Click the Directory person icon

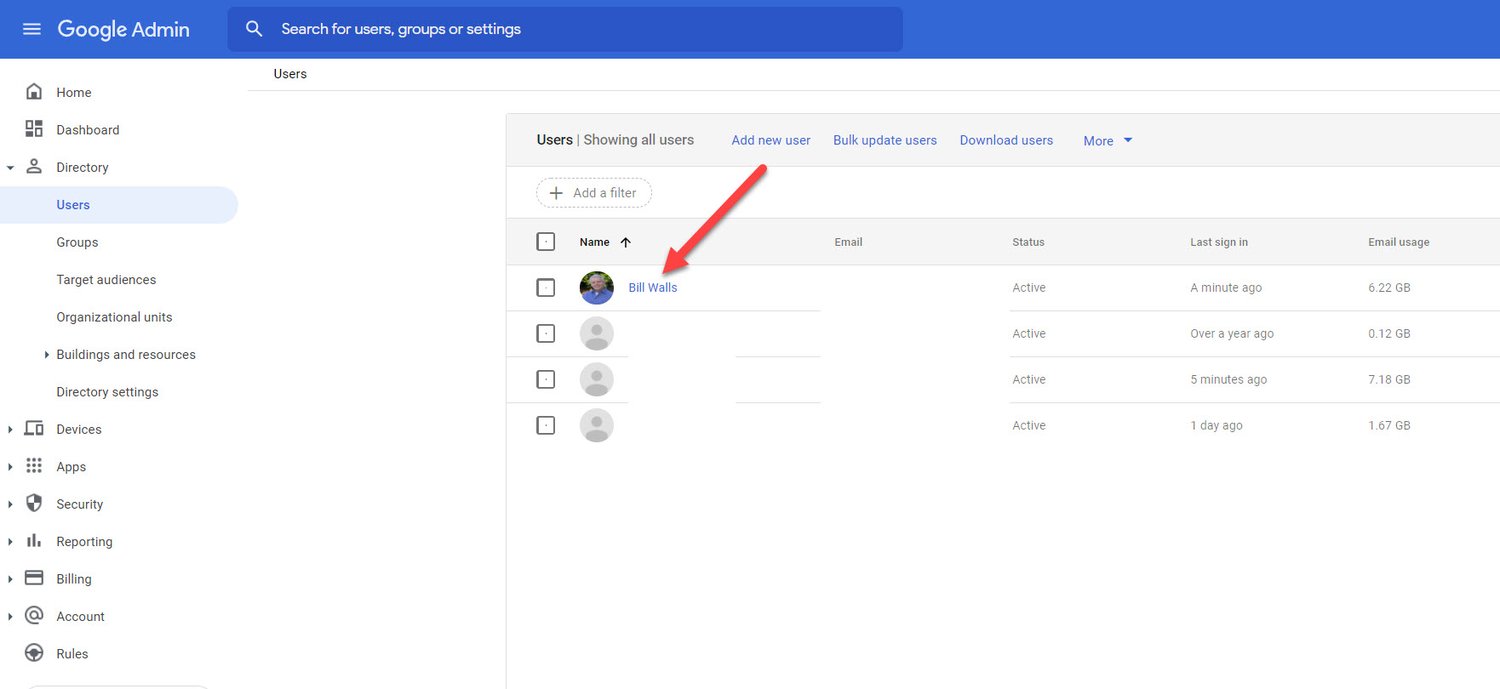34,167
